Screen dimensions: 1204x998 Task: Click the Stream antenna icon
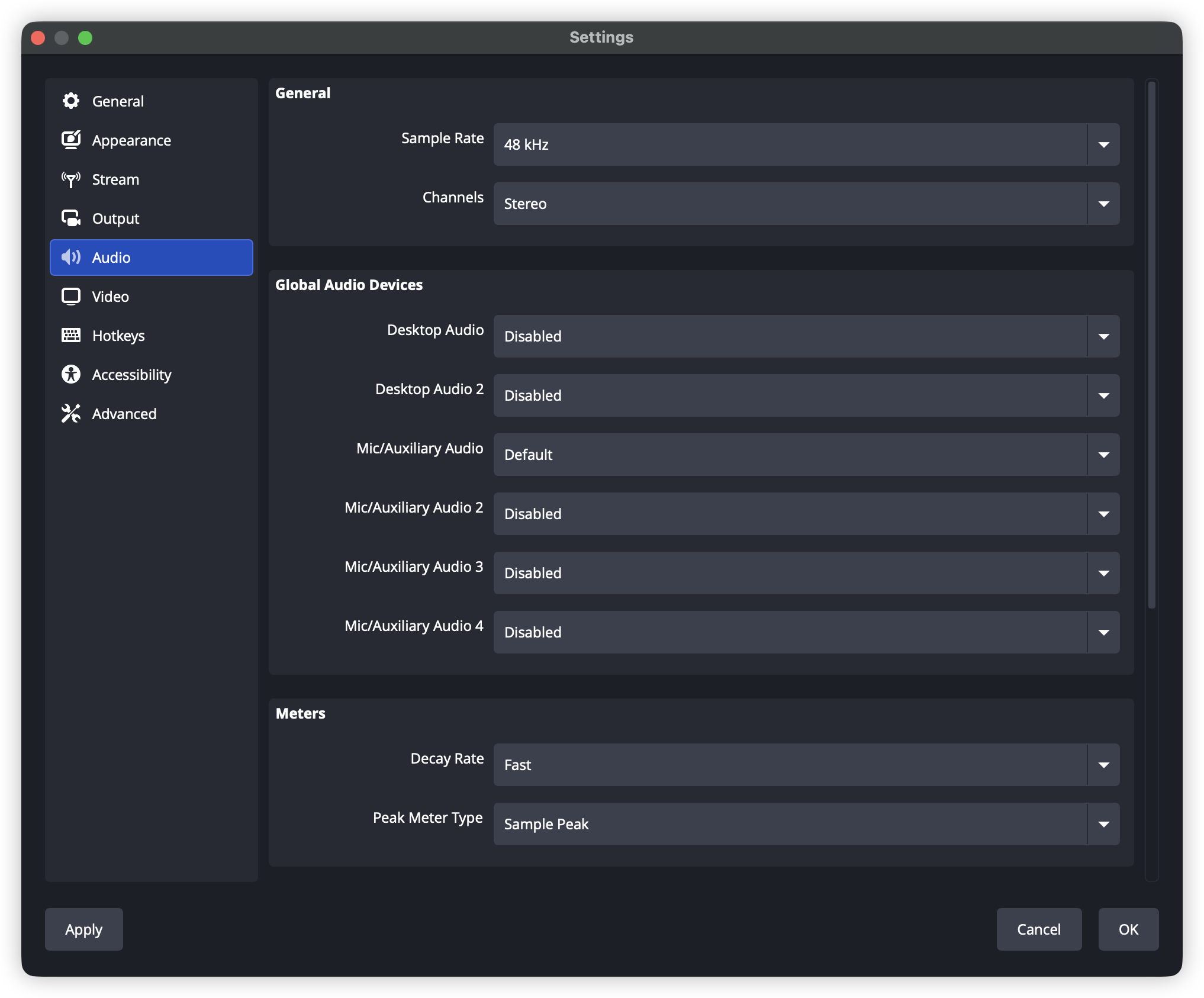click(71, 179)
